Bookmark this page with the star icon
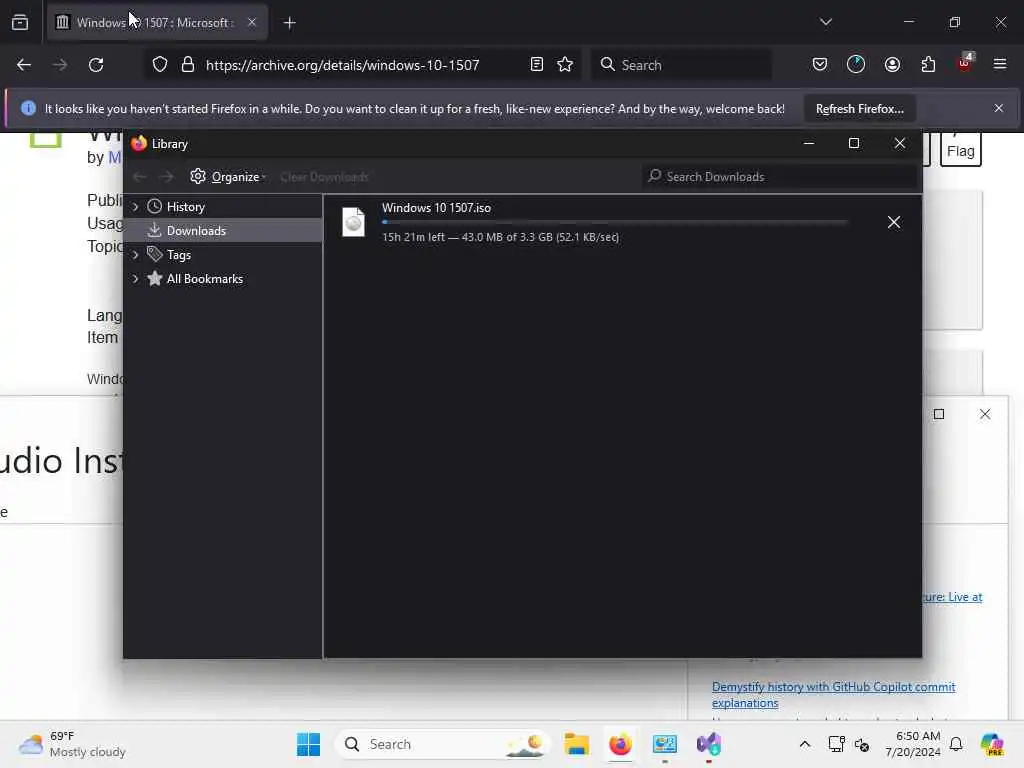This screenshot has width=1024, height=768. pos(565,65)
